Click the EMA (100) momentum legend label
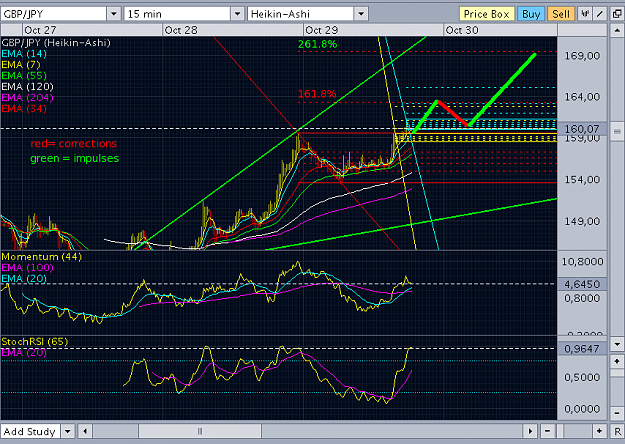This screenshot has height=444, width=625. [x=27, y=267]
